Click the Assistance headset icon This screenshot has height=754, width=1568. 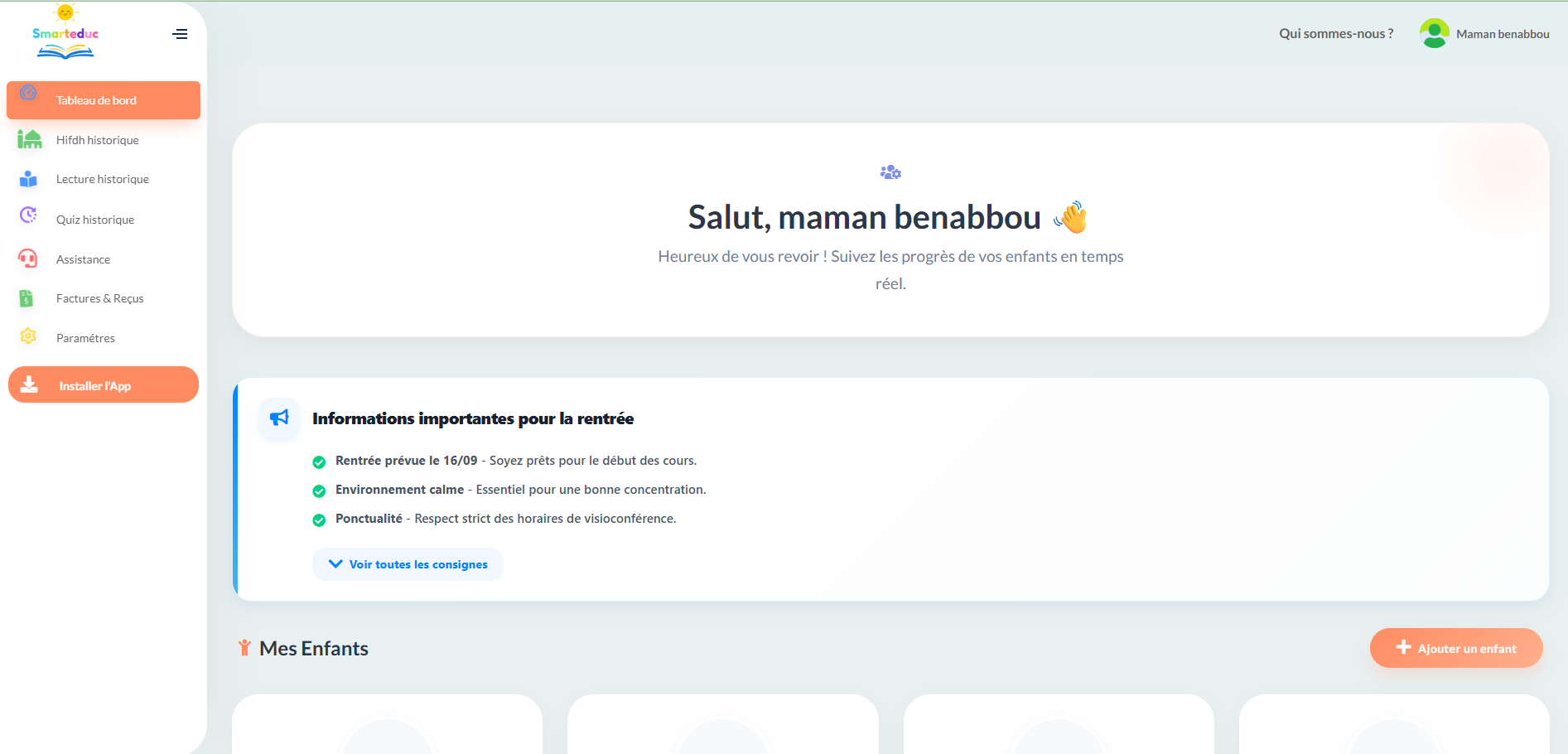[x=27, y=259]
